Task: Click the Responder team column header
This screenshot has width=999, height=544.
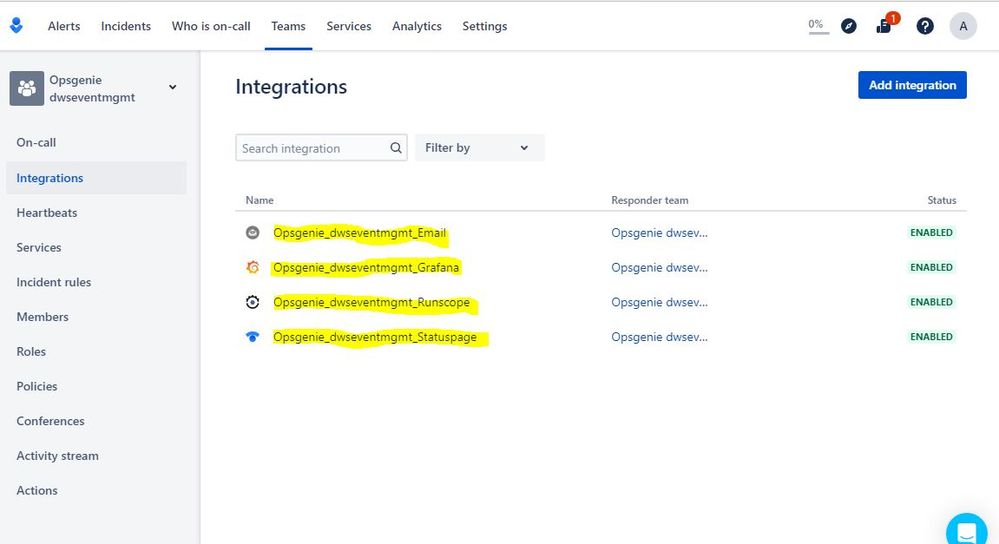Action: coord(650,200)
